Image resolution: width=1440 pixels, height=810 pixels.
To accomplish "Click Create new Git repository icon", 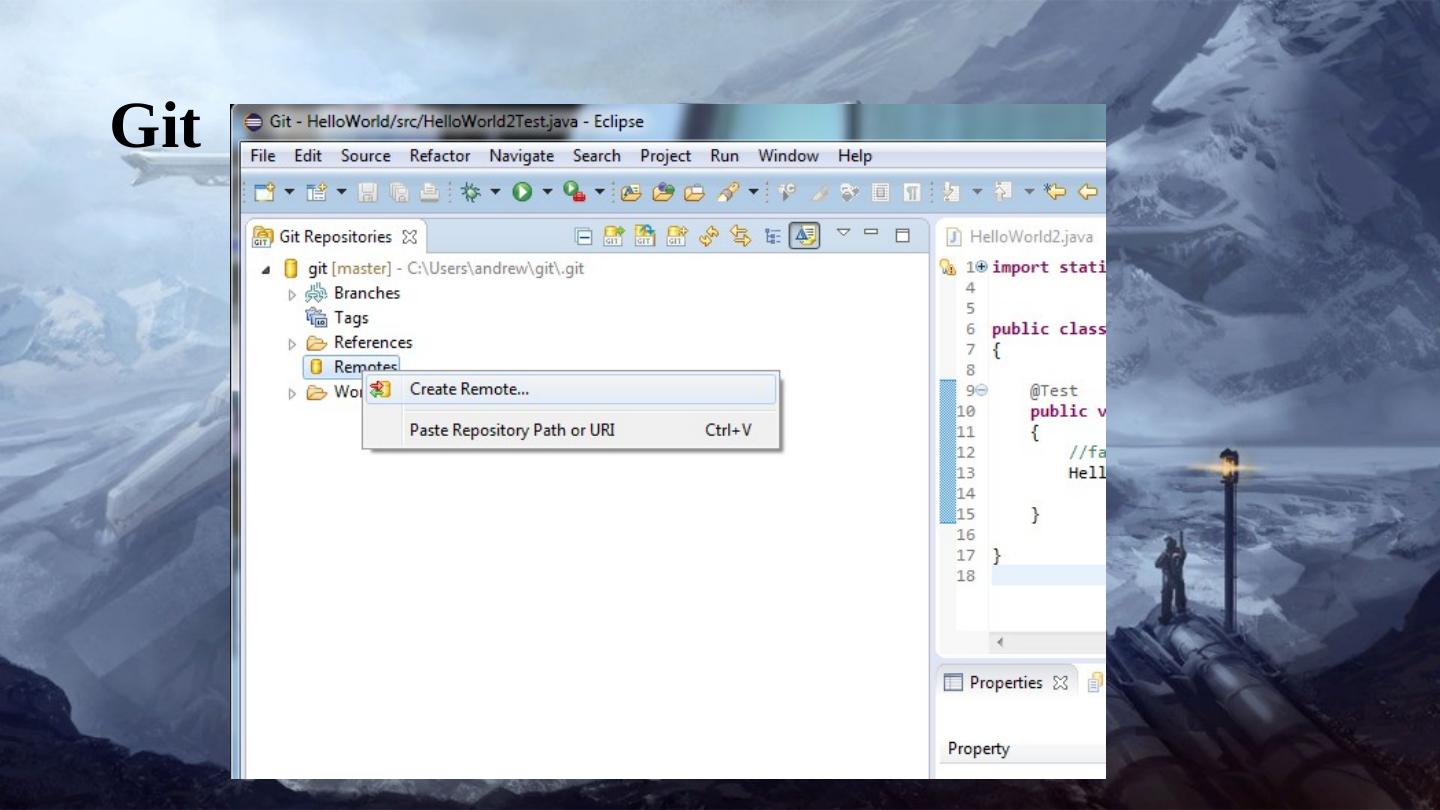I will [676, 237].
